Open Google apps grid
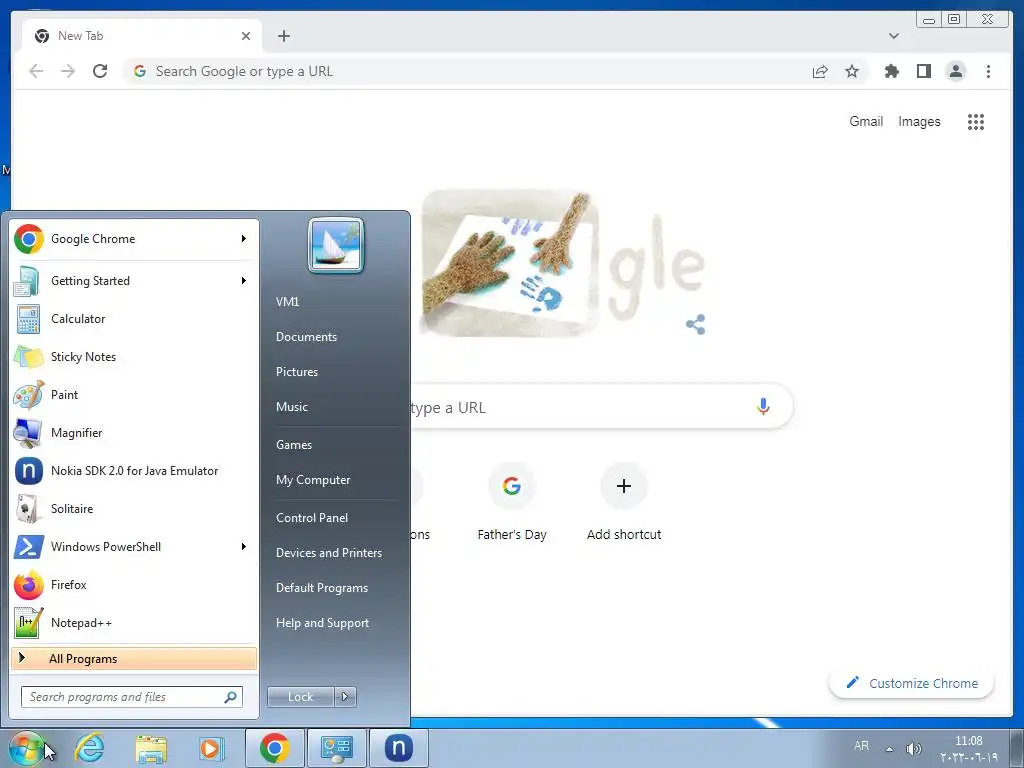This screenshot has height=768, width=1024. click(x=976, y=121)
